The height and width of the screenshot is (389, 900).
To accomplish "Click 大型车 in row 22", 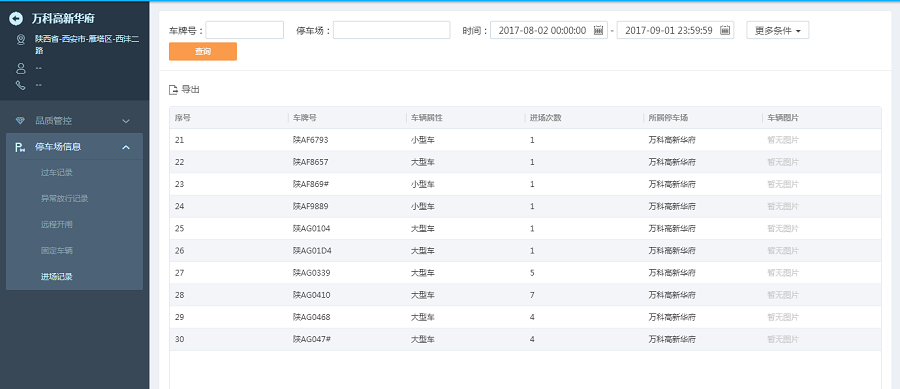I will click(x=422, y=162).
